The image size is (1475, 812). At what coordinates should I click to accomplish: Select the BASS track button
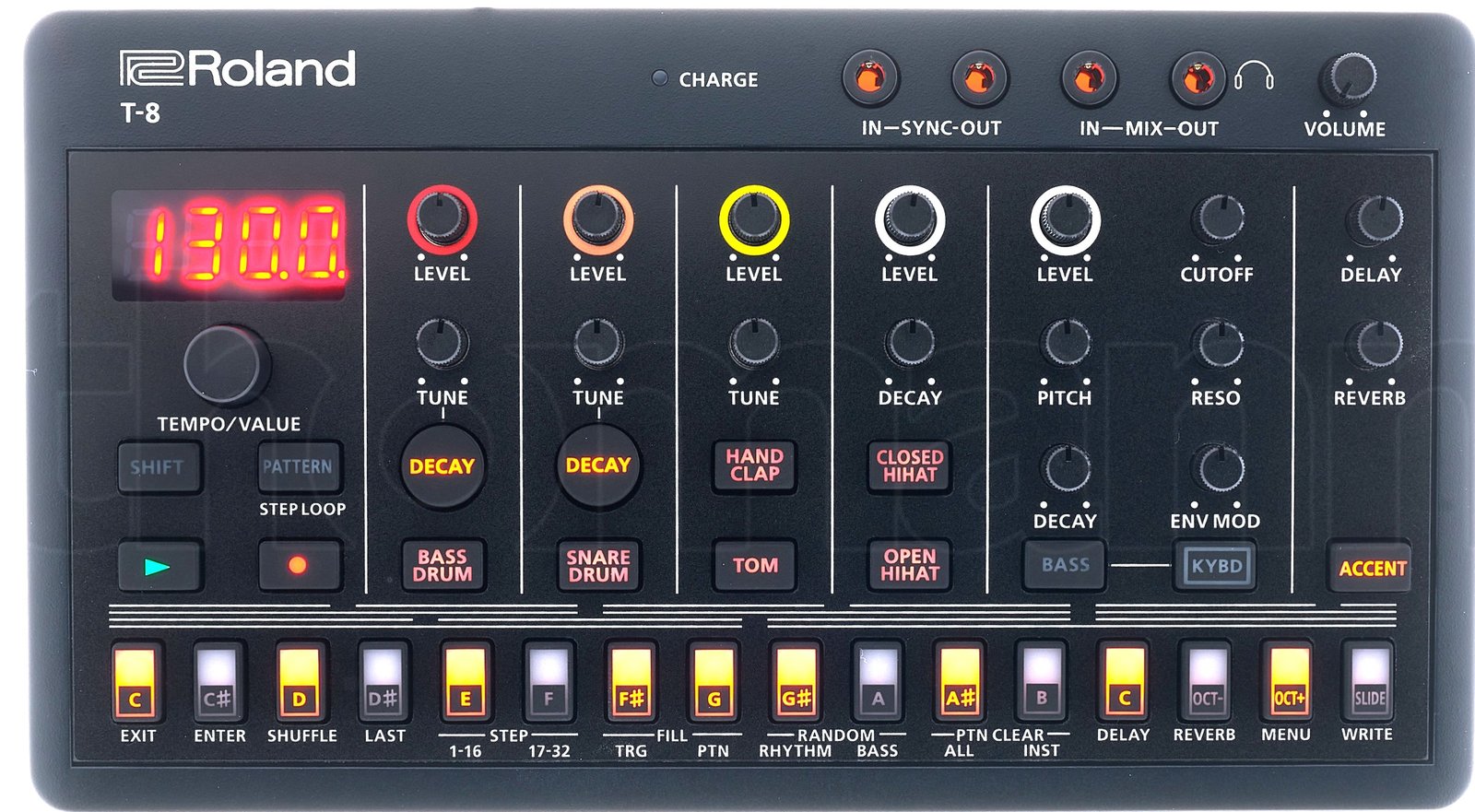pyautogui.click(x=1065, y=565)
